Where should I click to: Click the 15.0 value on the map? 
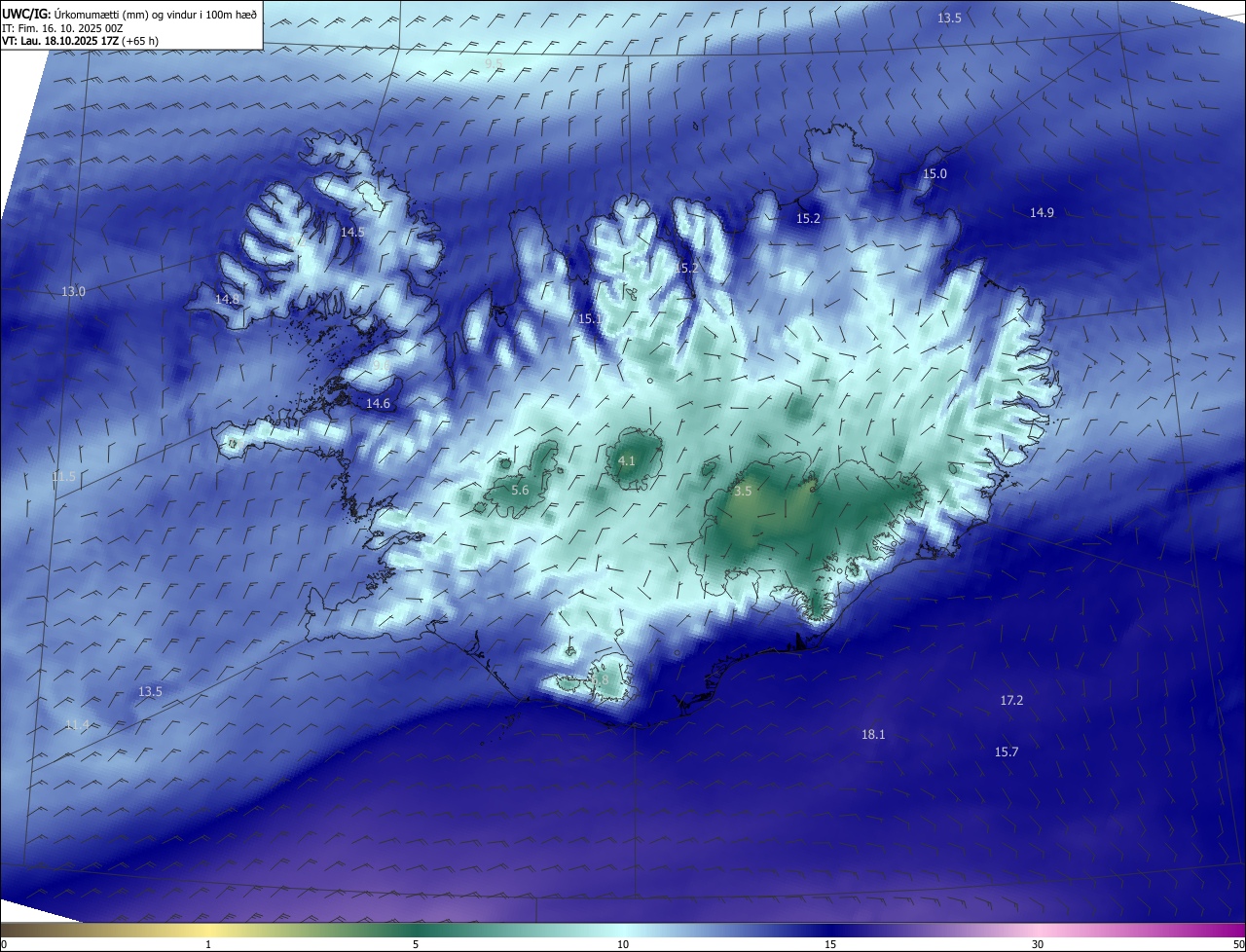(934, 173)
